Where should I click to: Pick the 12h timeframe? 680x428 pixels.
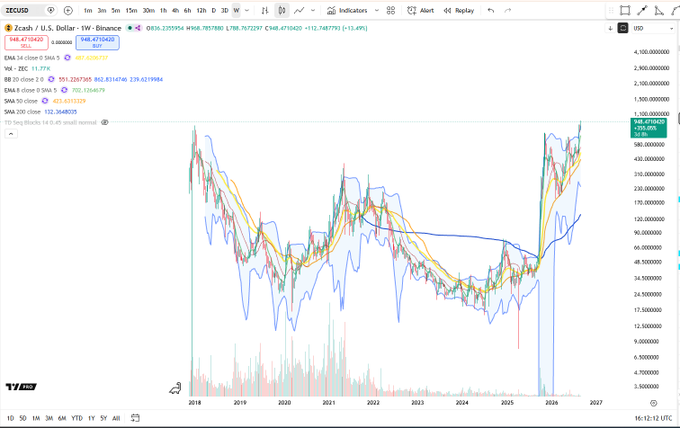[x=201, y=10]
